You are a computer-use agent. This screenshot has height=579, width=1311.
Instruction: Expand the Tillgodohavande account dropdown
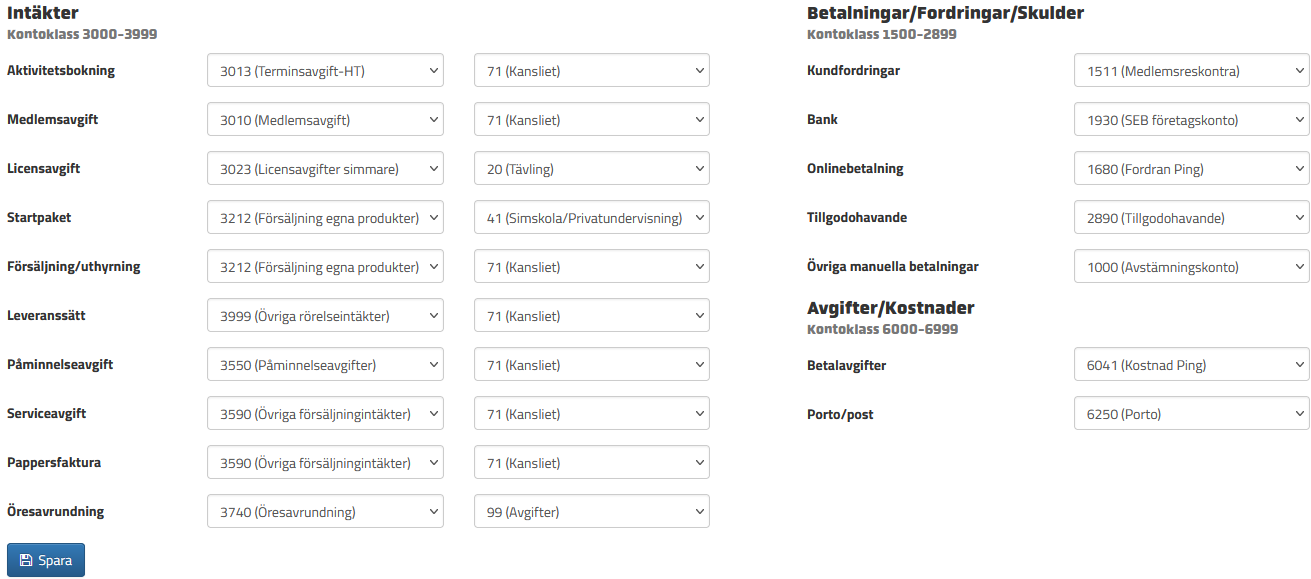[x=1191, y=218]
